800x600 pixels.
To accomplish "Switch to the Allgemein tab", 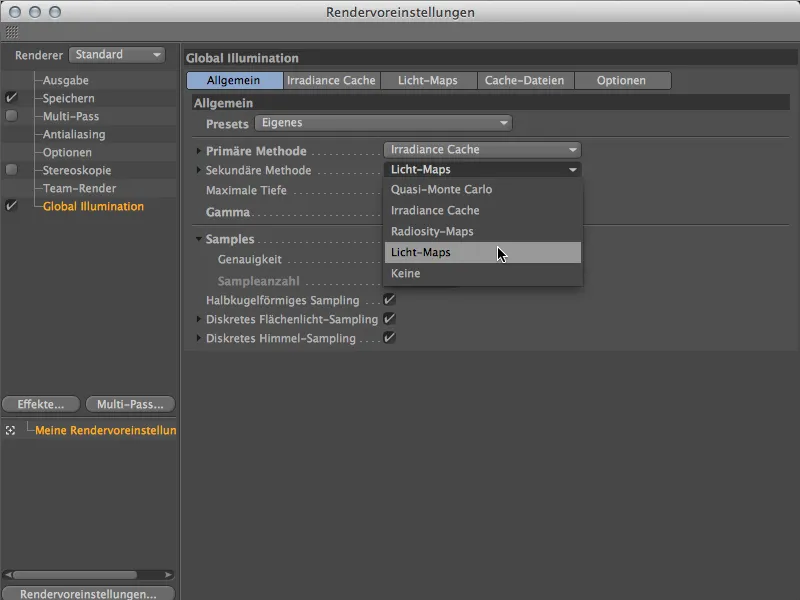I will [x=235, y=80].
